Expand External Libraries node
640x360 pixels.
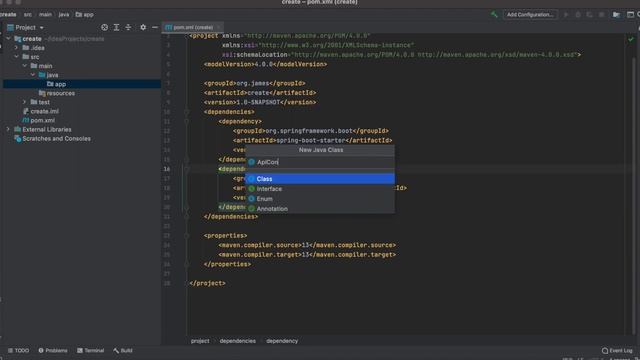8,129
